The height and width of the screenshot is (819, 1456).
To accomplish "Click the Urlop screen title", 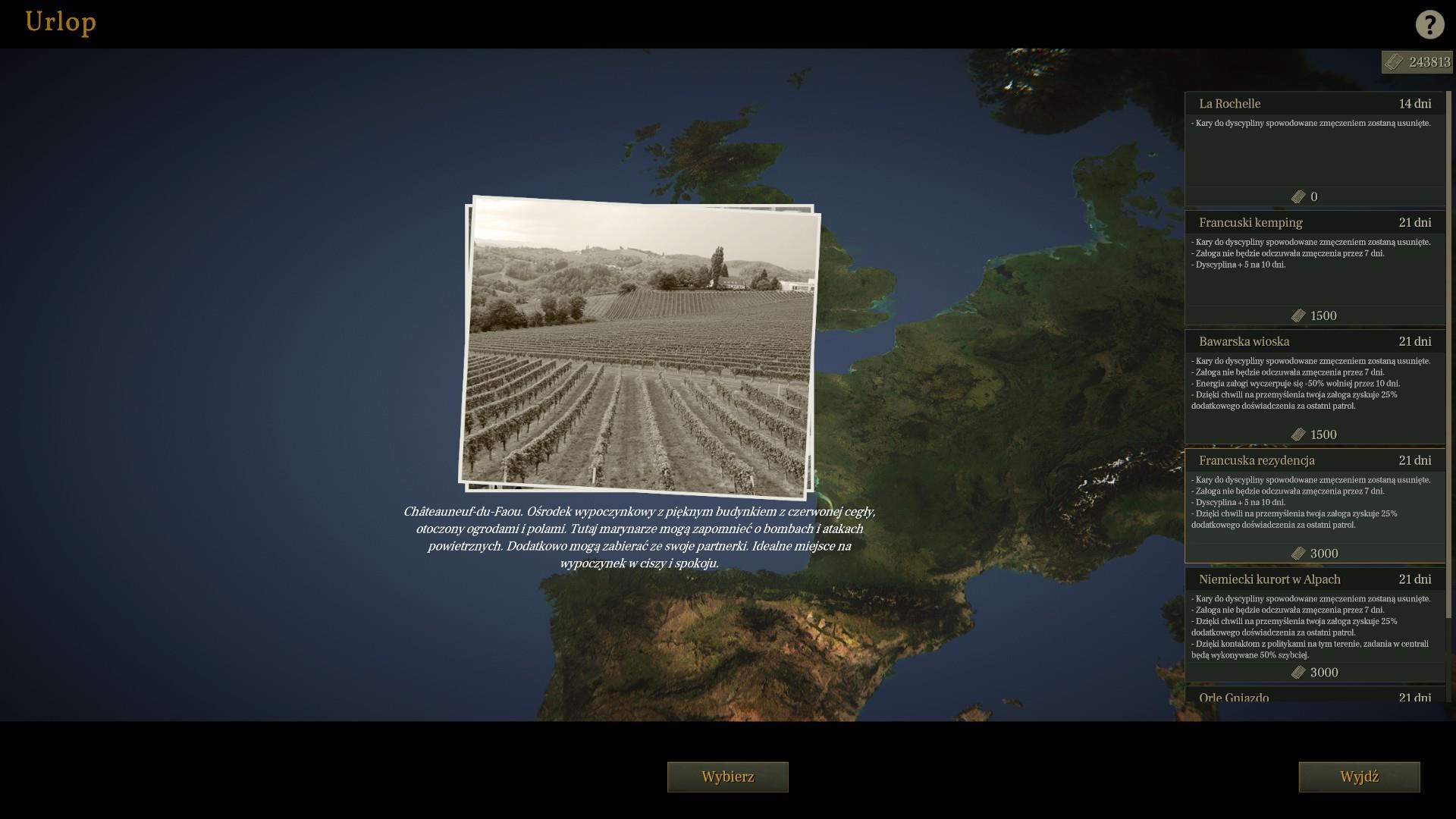I will (x=61, y=22).
